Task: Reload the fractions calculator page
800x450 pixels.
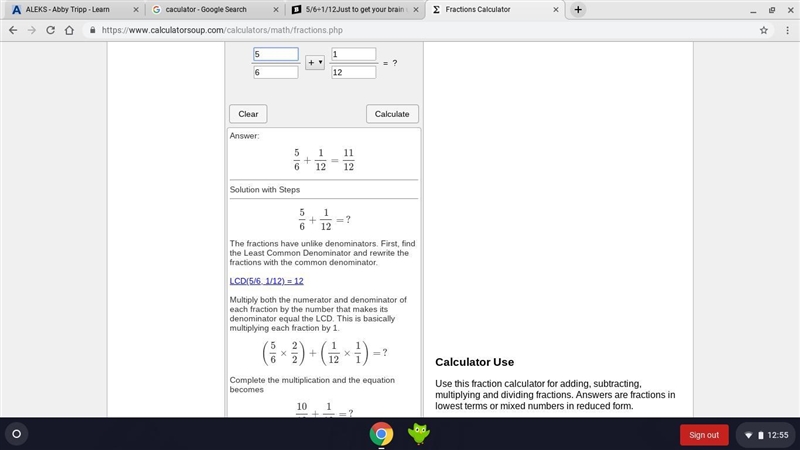Action: pyautogui.click(x=51, y=30)
